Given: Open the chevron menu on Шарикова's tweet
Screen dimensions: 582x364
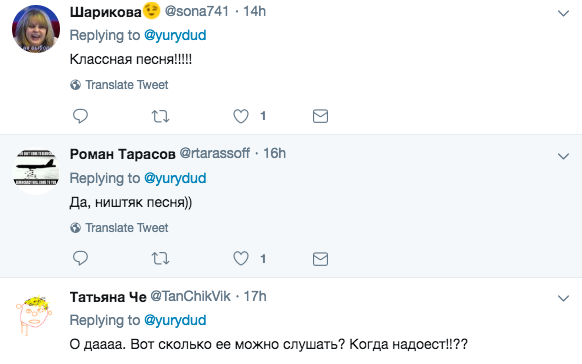Looking at the screenshot, I should point(563,14).
